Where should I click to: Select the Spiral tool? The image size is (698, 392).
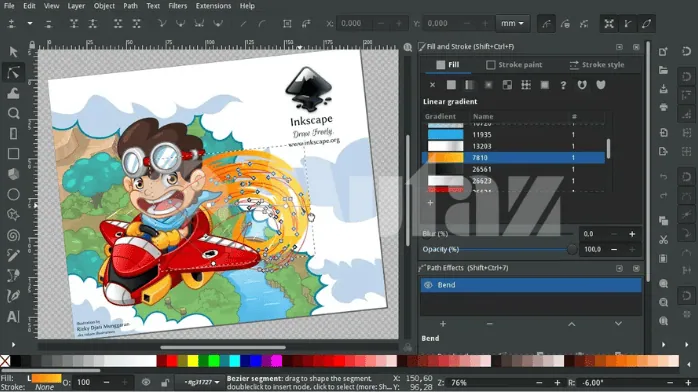point(13,235)
